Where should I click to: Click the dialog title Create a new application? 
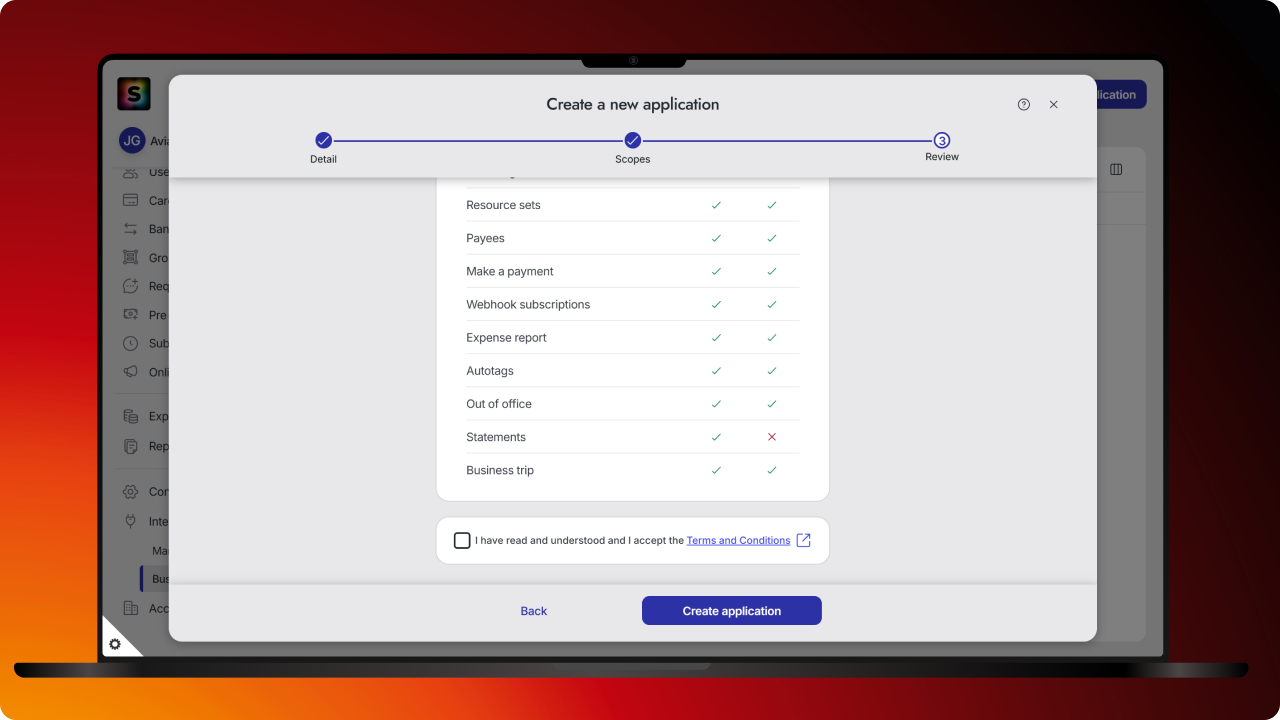pos(633,104)
